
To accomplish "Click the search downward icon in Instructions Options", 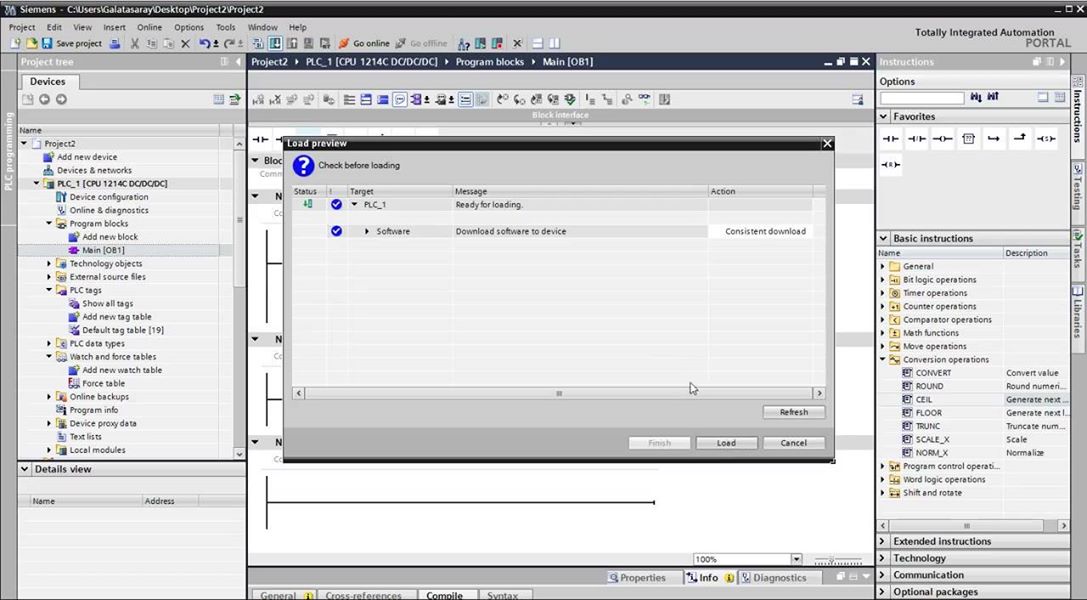I will pos(976,98).
